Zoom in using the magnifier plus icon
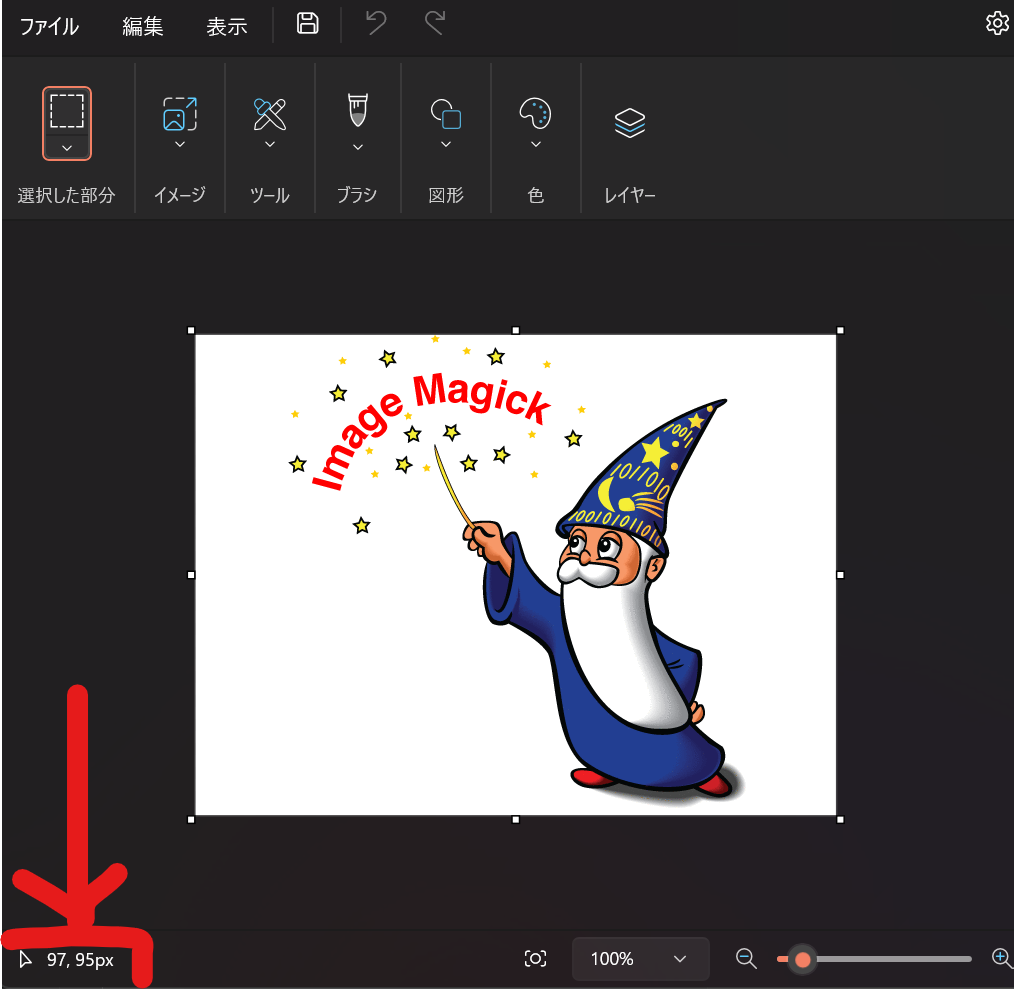This screenshot has width=1014, height=989. pos(1002,958)
